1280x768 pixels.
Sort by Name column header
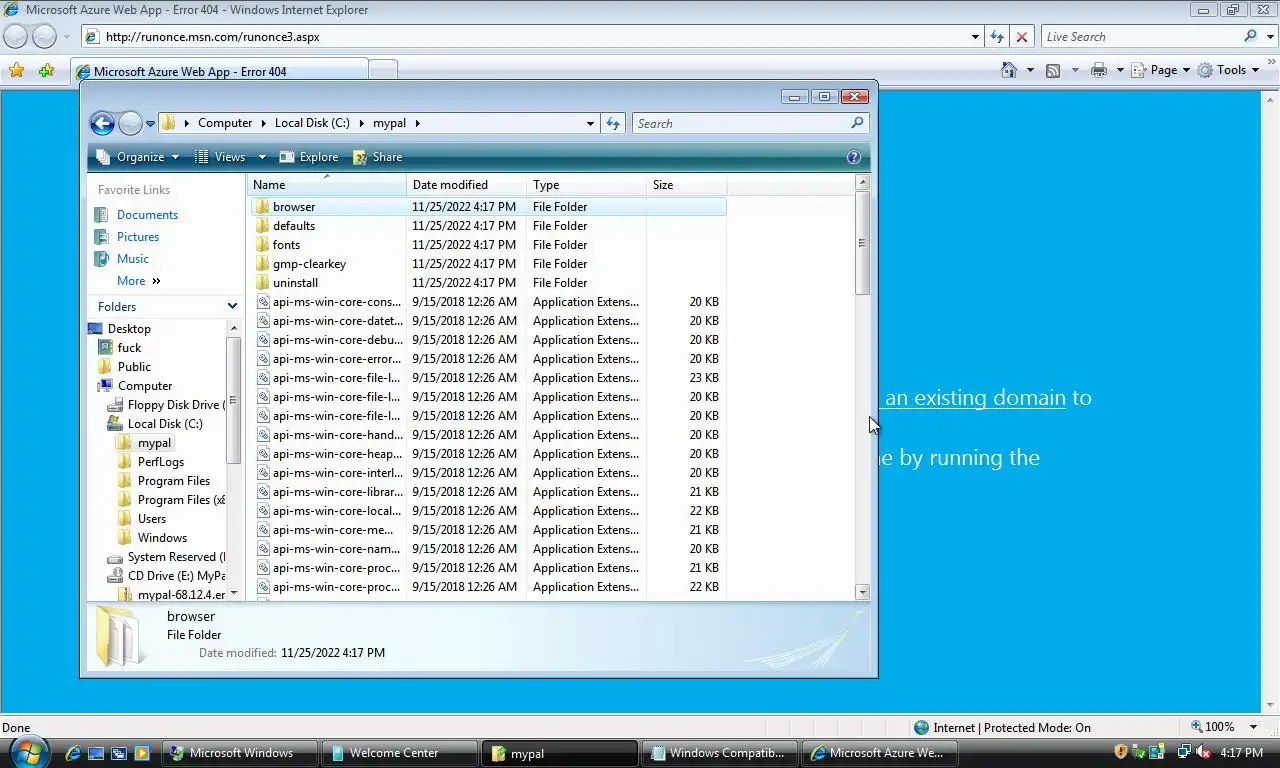[326, 185]
